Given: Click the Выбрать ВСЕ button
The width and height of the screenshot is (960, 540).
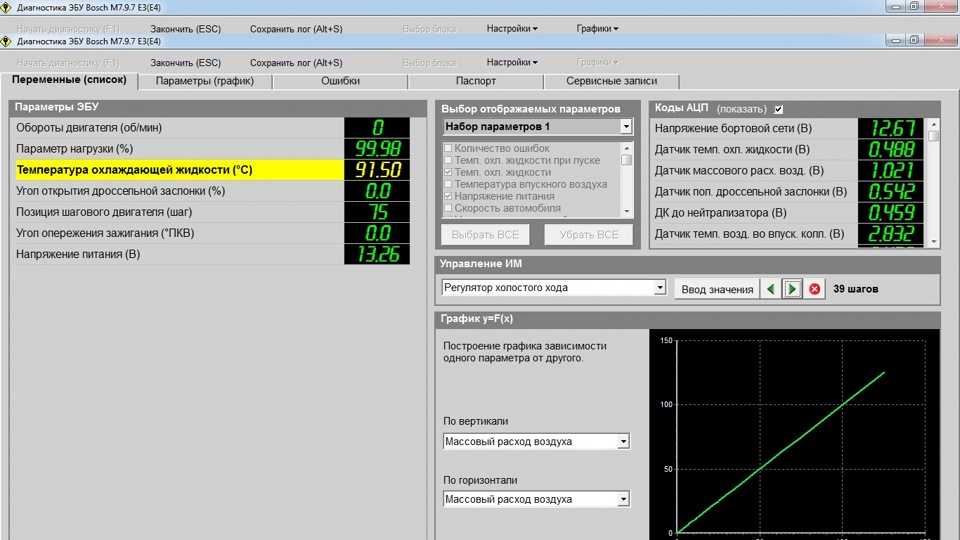Looking at the screenshot, I should point(485,234).
